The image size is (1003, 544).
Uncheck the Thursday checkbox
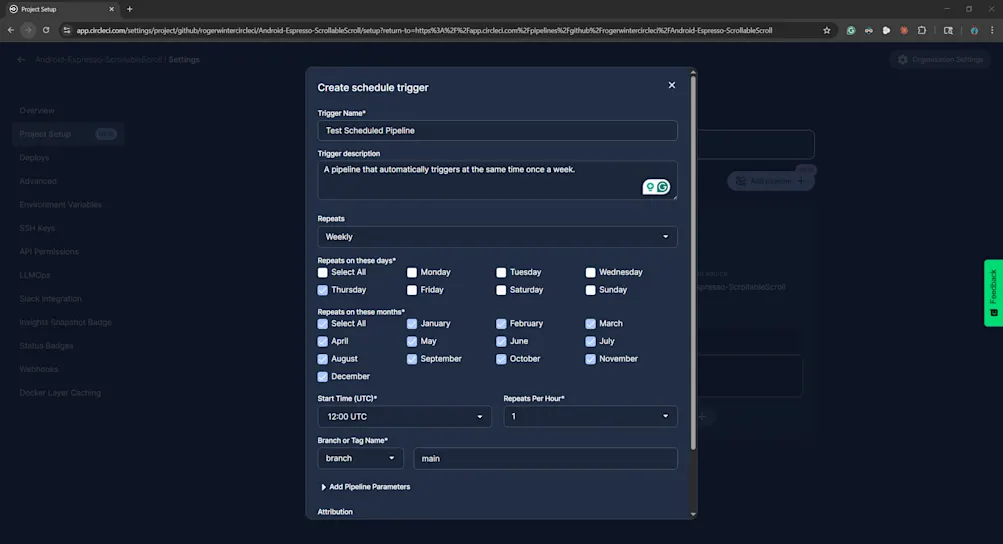322,290
